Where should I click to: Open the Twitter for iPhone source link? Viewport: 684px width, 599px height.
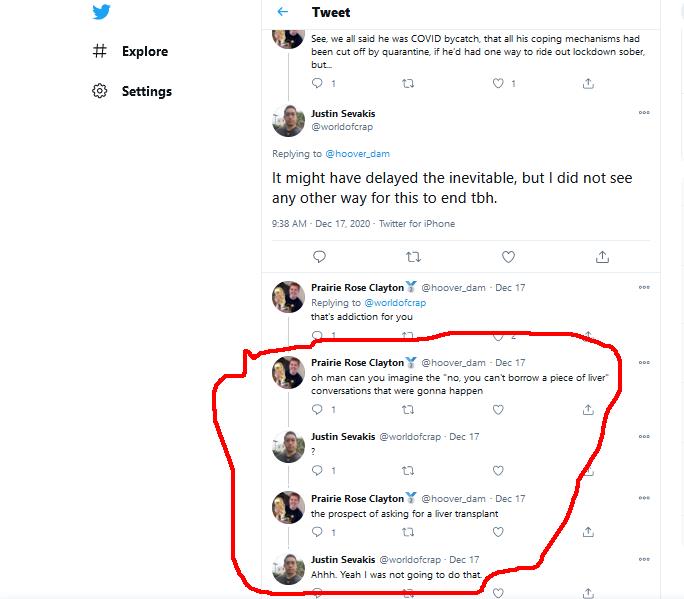tap(416, 223)
